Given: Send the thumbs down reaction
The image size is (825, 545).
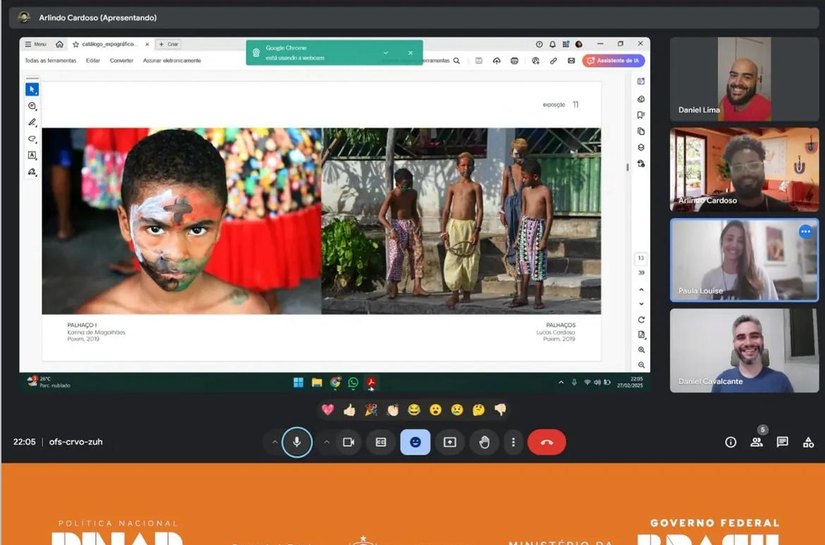Looking at the screenshot, I should 500,410.
